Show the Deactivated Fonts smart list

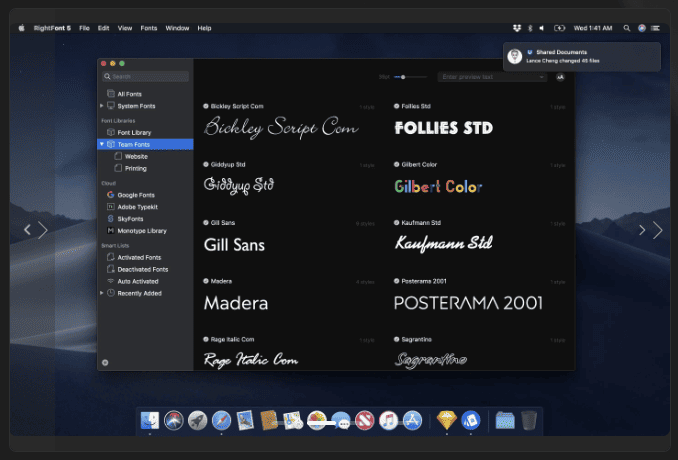click(x=143, y=269)
